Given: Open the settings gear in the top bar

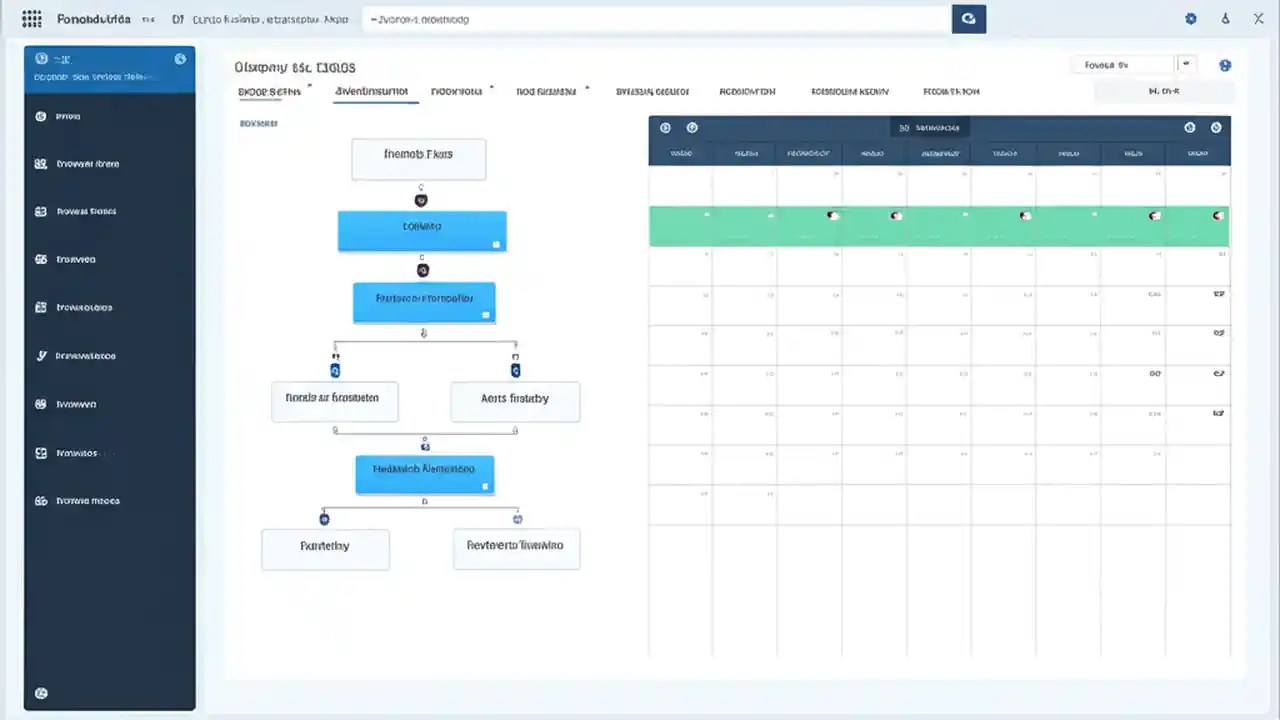Looking at the screenshot, I should click(x=1190, y=18).
